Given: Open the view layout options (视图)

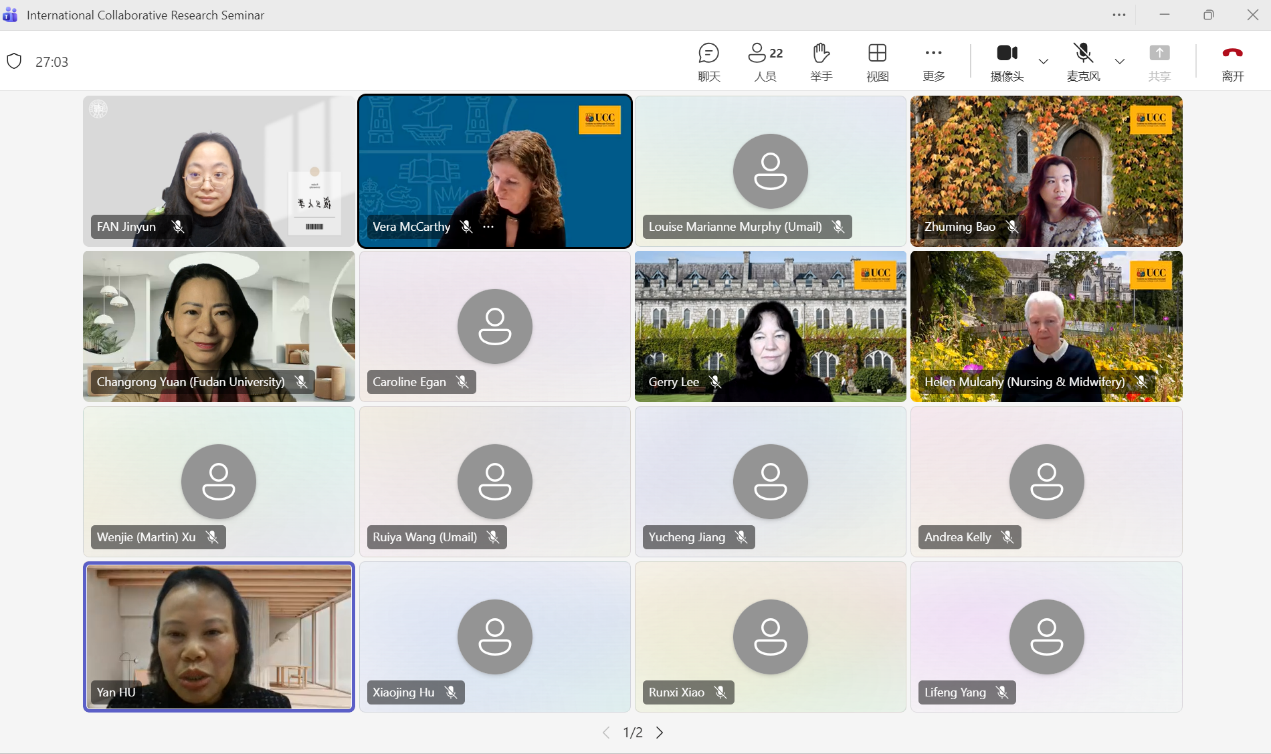Looking at the screenshot, I should (x=877, y=62).
